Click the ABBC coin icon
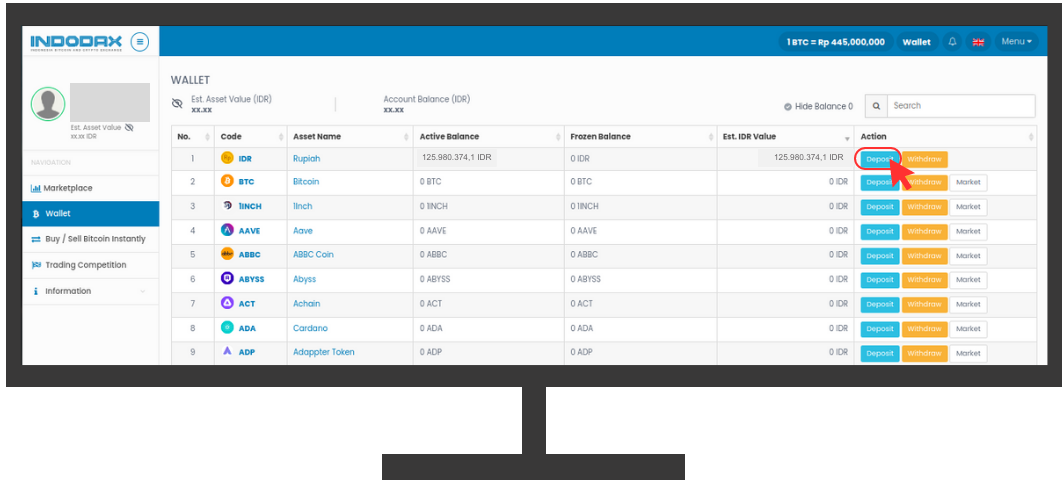1064x489 pixels. pyautogui.click(x=227, y=254)
